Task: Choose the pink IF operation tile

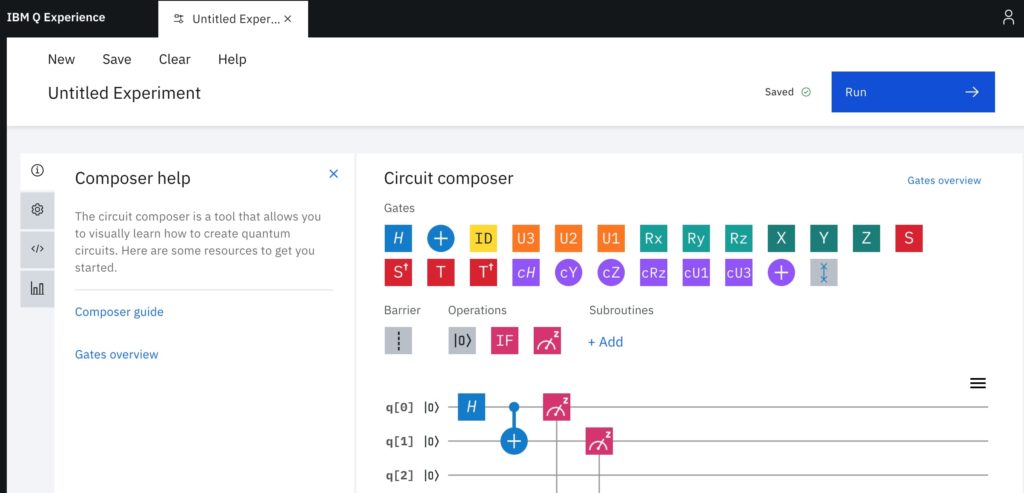Action: pos(505,340)
